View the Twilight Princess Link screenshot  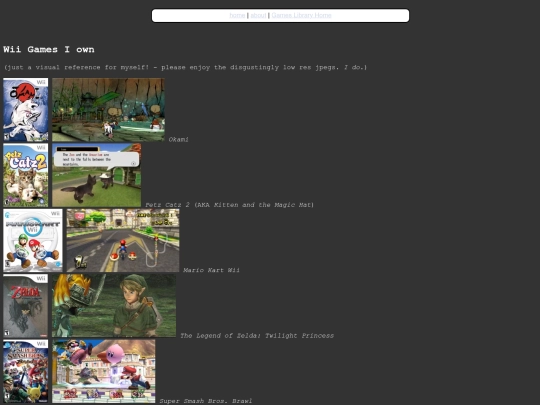click(x=114, y=306)
